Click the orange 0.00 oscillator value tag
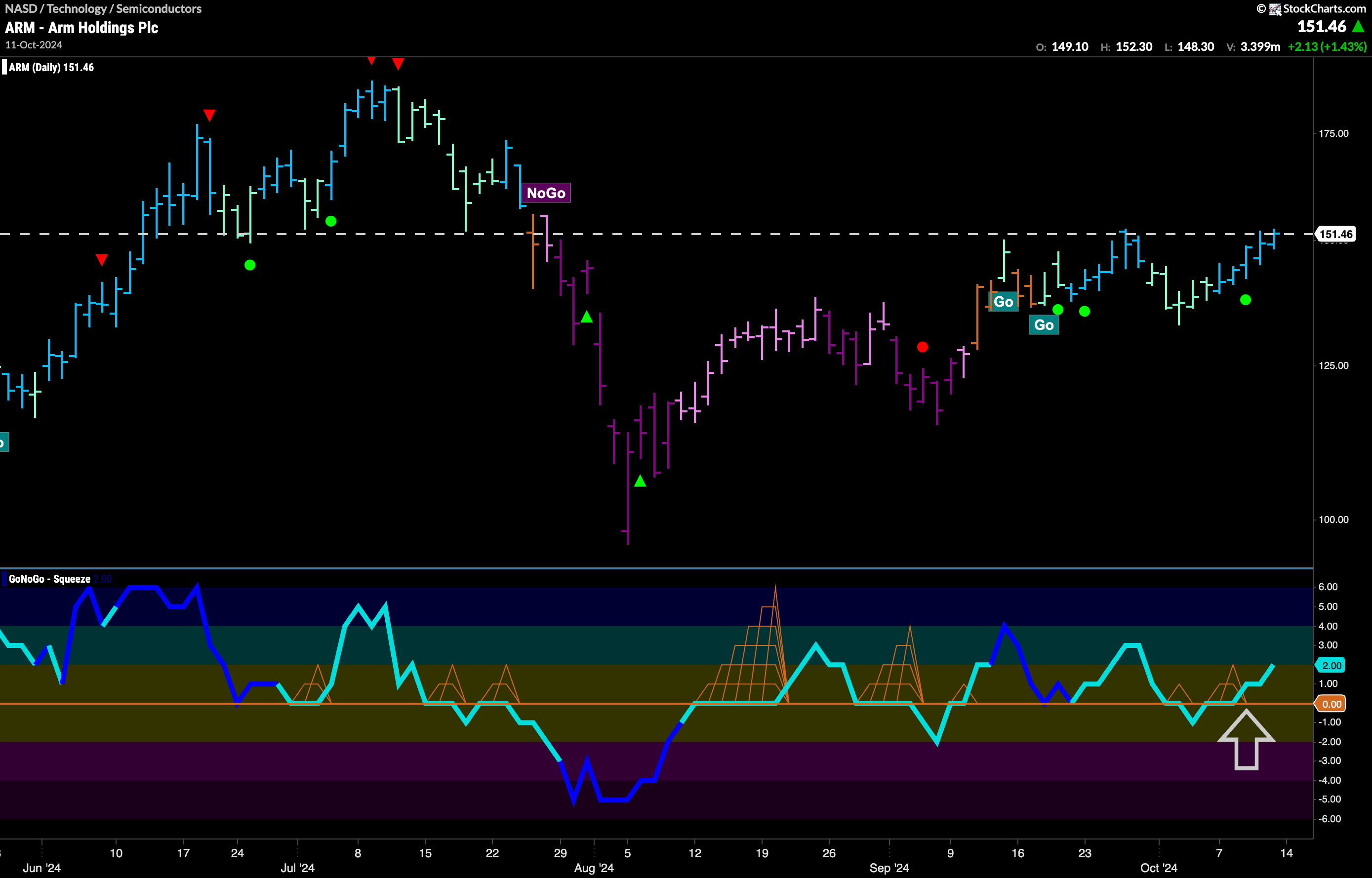 pos(1331,704)
